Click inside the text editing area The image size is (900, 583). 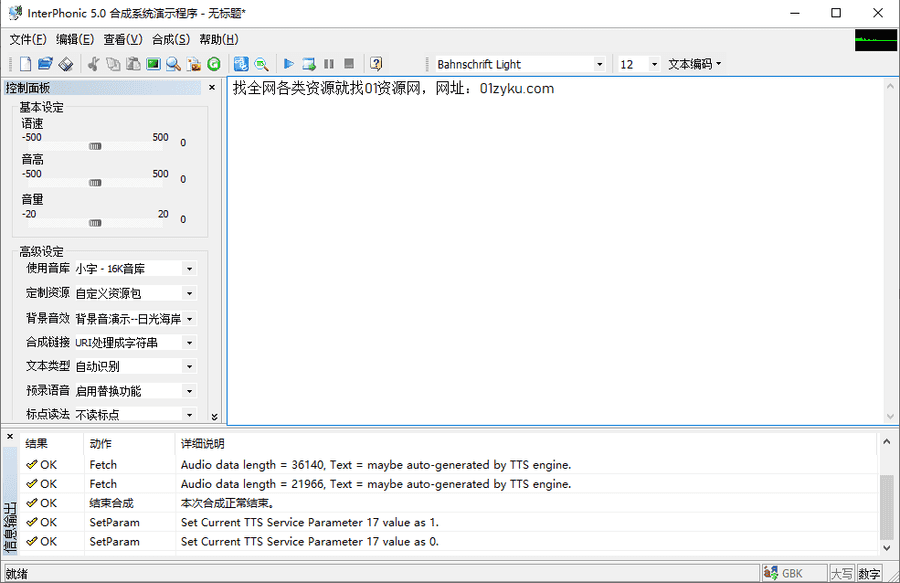(x=554, y=251)
